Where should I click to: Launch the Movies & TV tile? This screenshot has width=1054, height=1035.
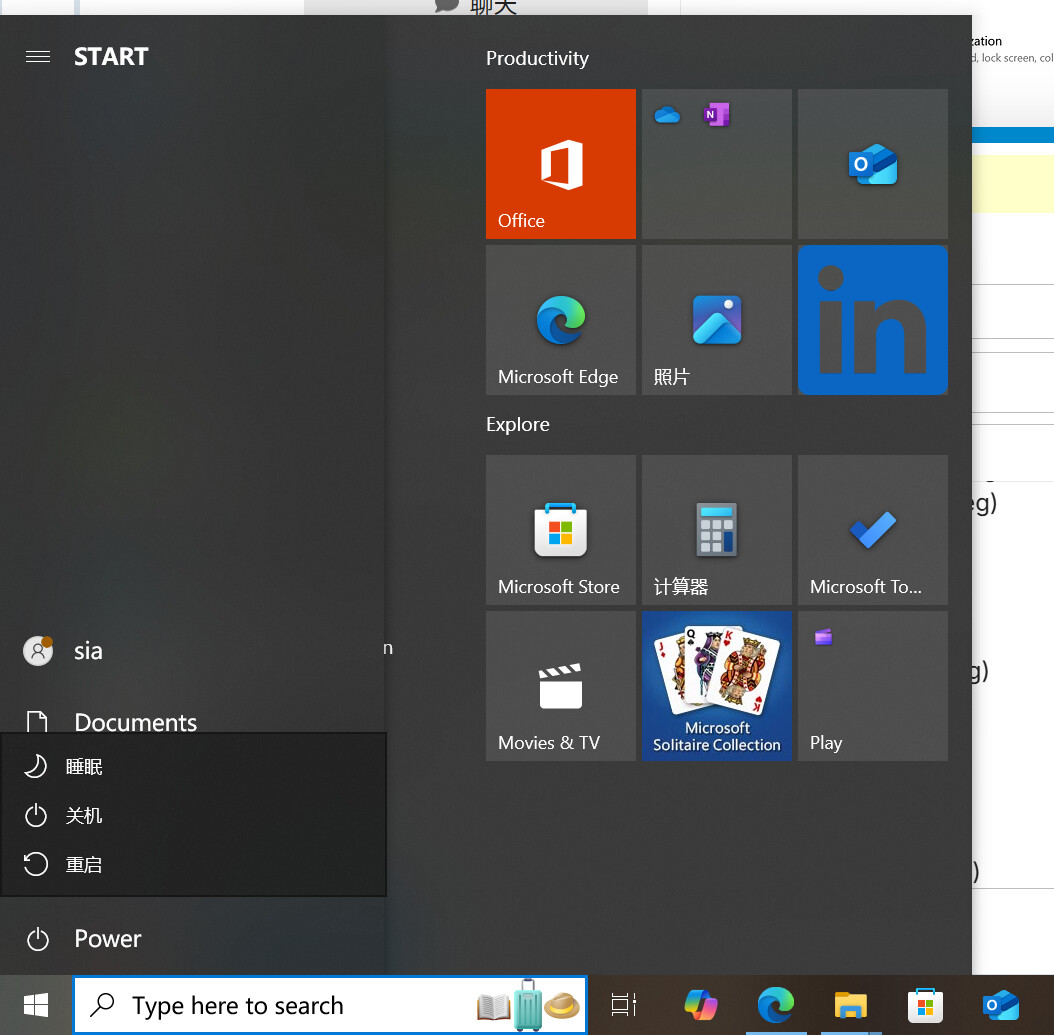click(561, 686)
